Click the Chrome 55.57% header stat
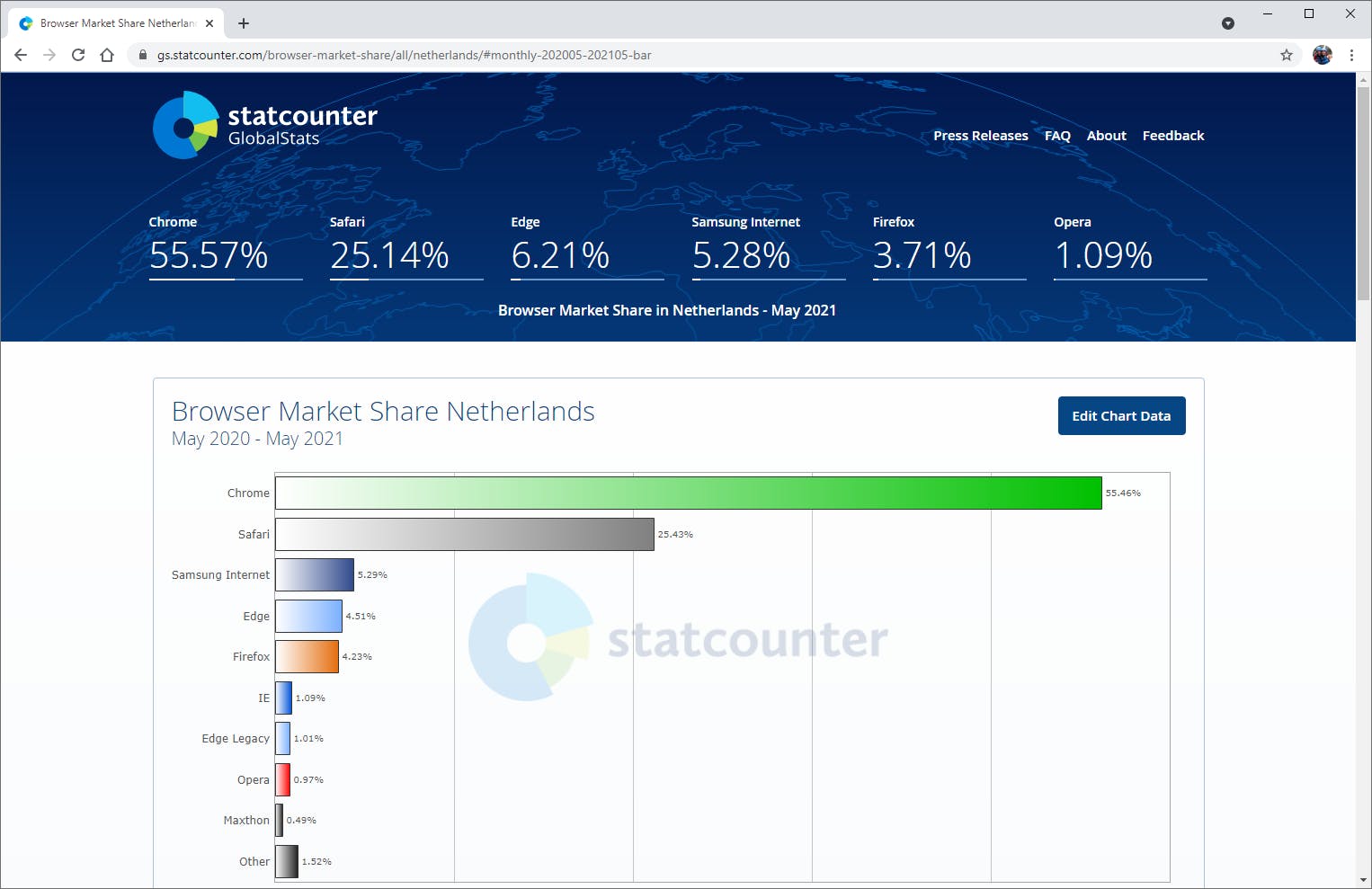This screenshot has height=889, width=1372. click(226, 246)
